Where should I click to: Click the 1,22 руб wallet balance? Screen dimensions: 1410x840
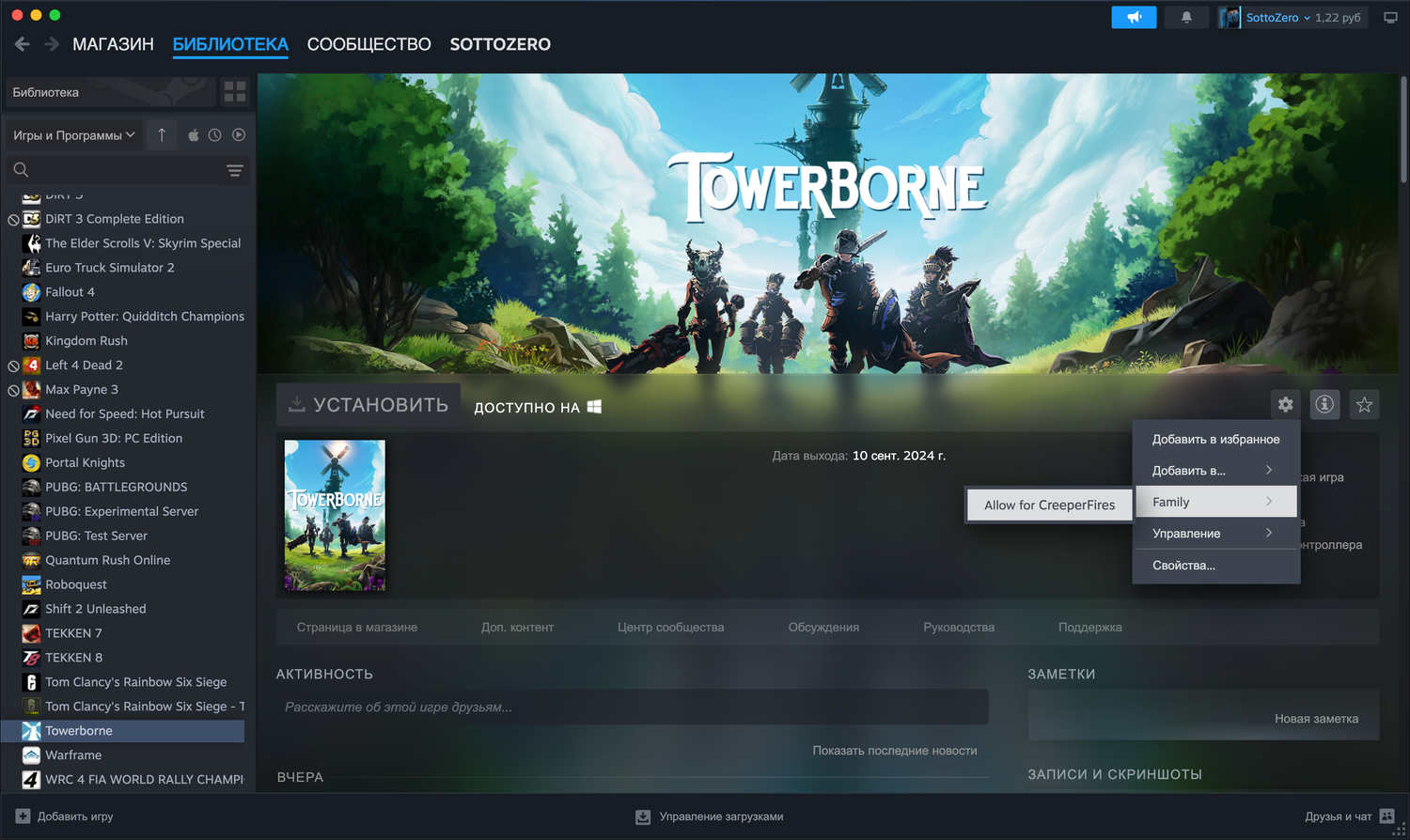[x=1338, y=17]
